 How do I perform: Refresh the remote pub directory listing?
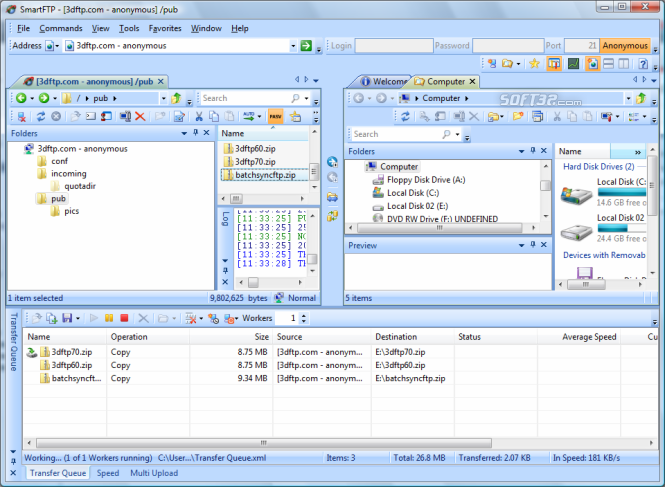41,116
